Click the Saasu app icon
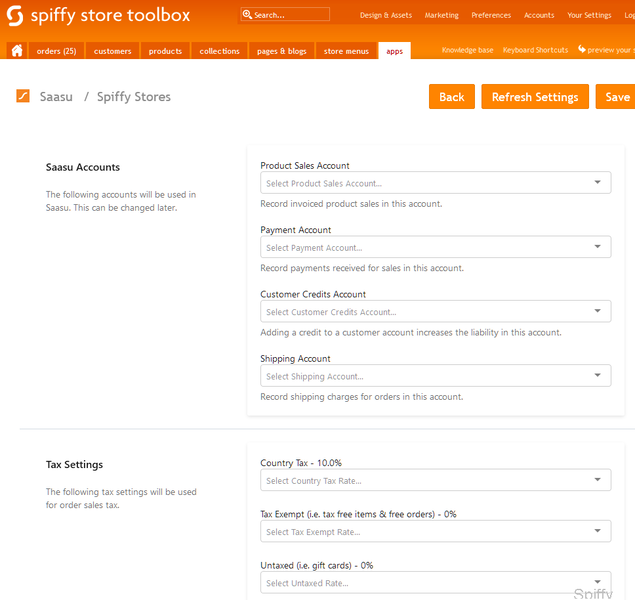This screenshot has height=600, width=635. (x=23, y=96)
